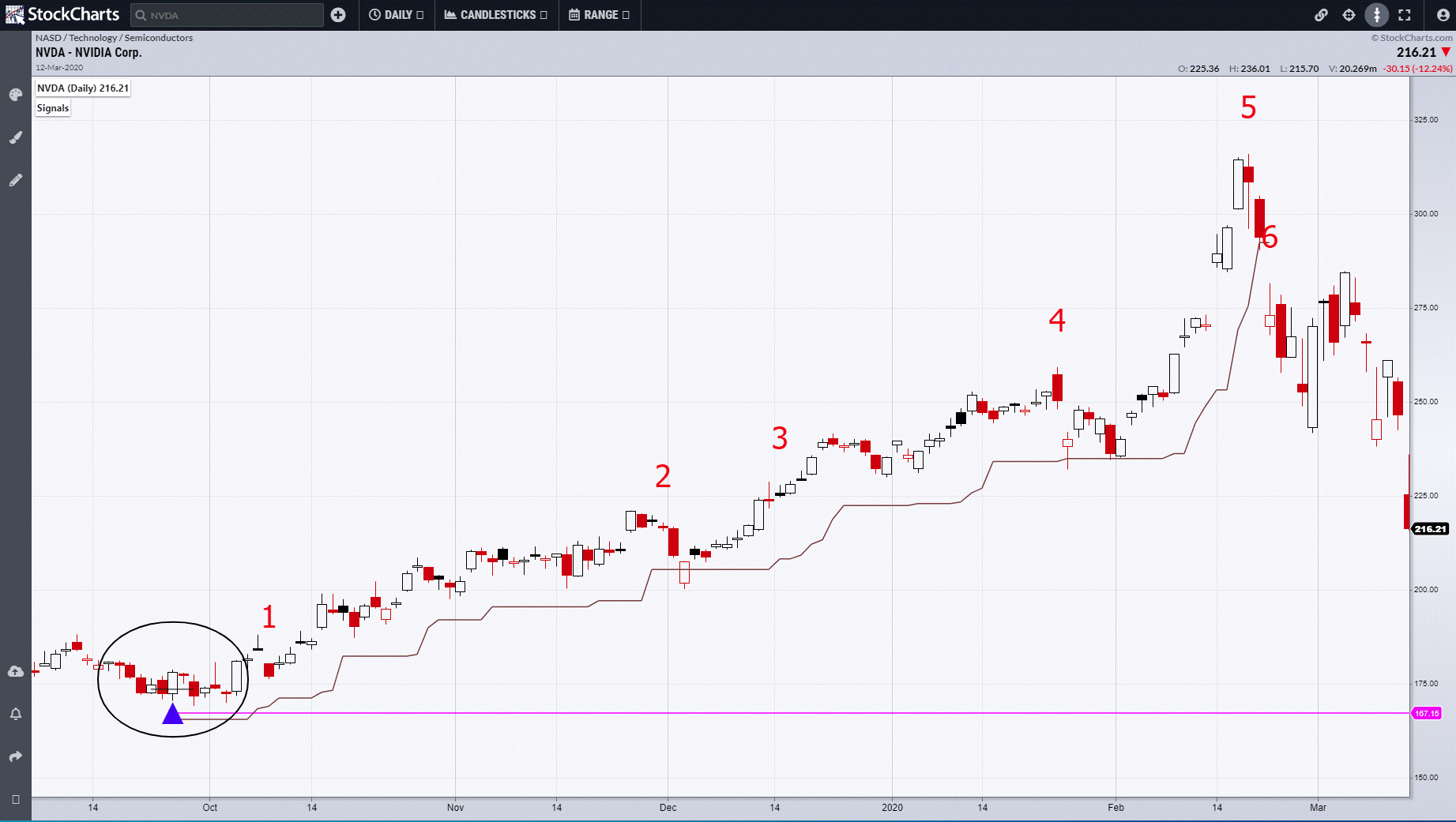The image size is (1456, 822).
Task: Expand the RANGE dropdown
Action: point(600,15)
